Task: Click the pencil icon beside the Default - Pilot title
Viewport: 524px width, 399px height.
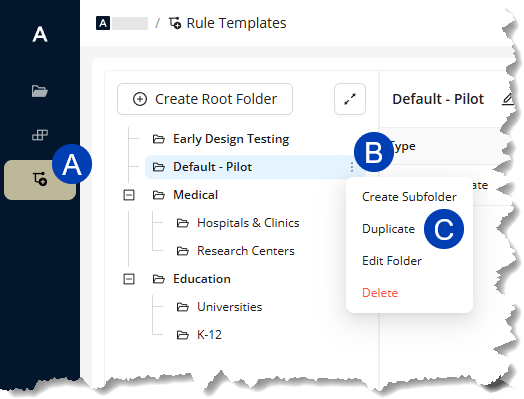Action: pyautogui.click(x=507, y=99)
